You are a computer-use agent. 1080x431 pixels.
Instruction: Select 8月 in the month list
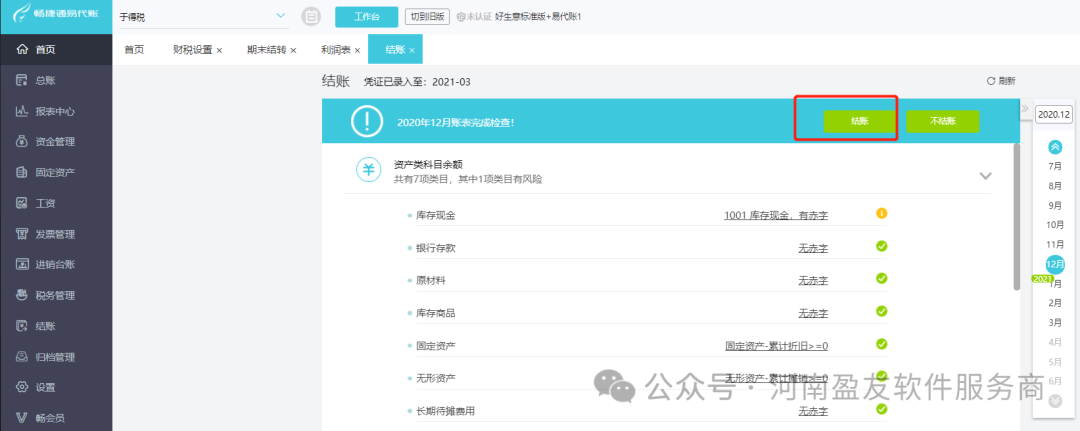(1055, 186)
